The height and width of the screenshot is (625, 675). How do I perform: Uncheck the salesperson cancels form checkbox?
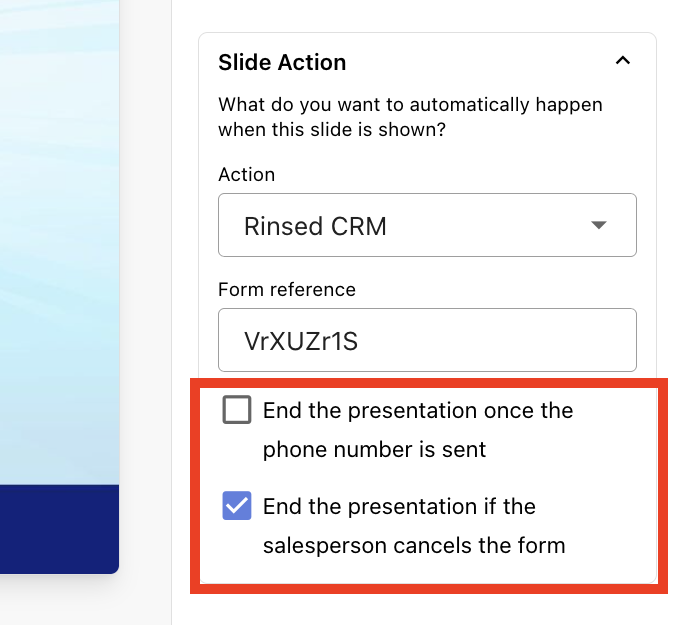[237, 505]
